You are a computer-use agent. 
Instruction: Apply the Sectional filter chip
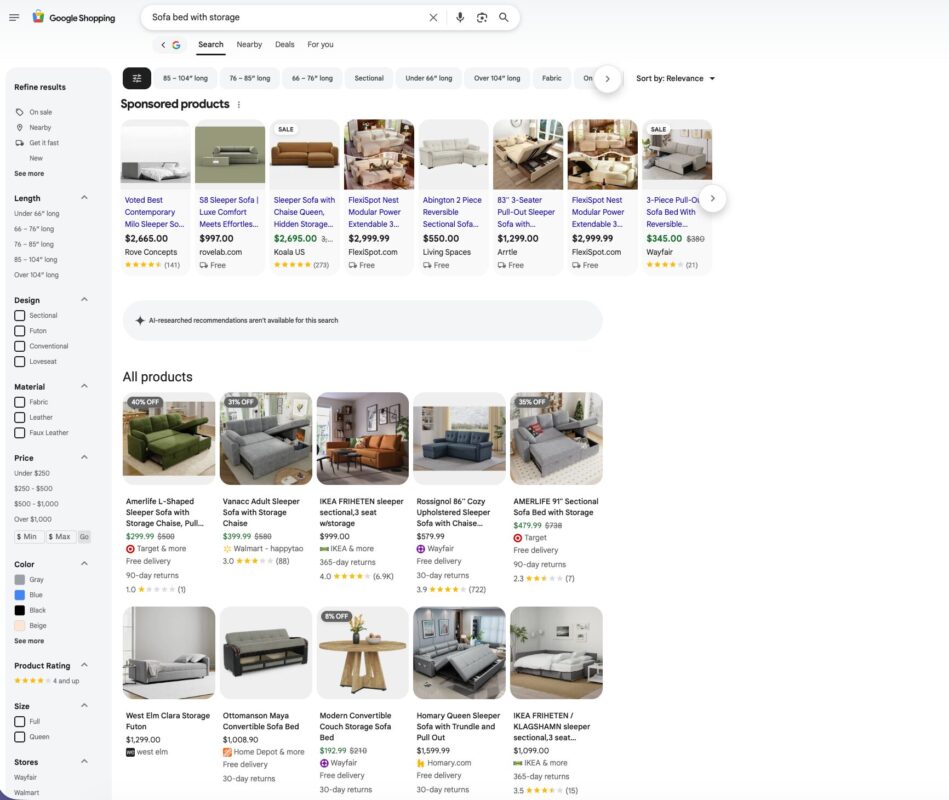pyautogui.click(x=369, y=78)
